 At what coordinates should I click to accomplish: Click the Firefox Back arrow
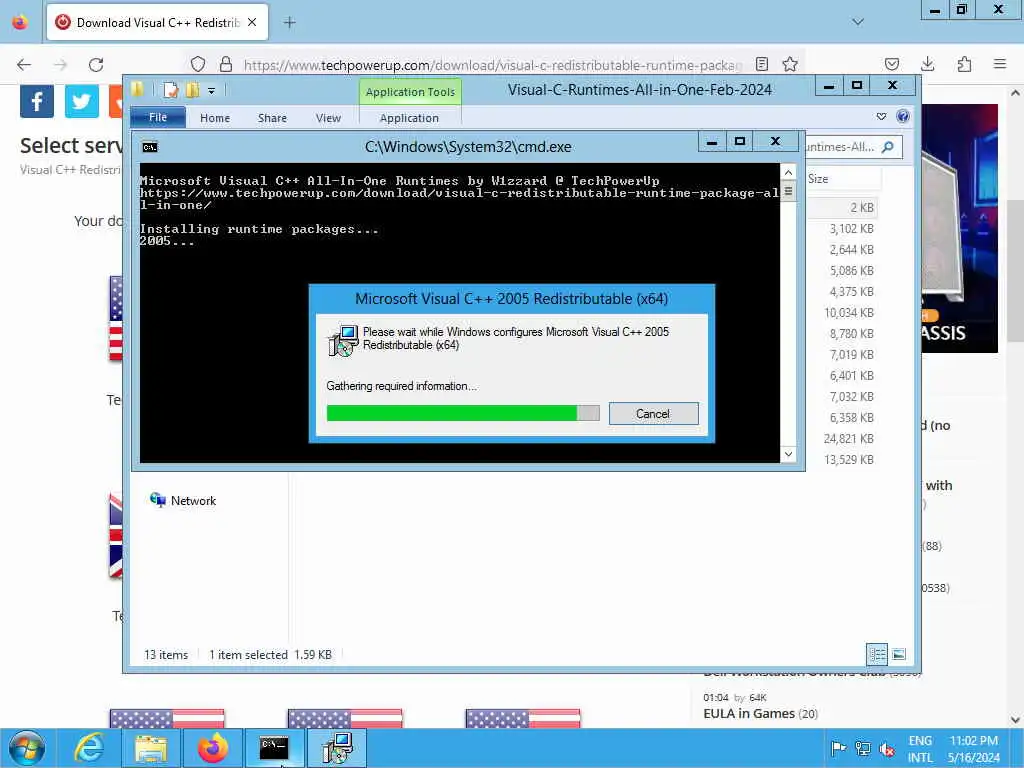(24, 64)
